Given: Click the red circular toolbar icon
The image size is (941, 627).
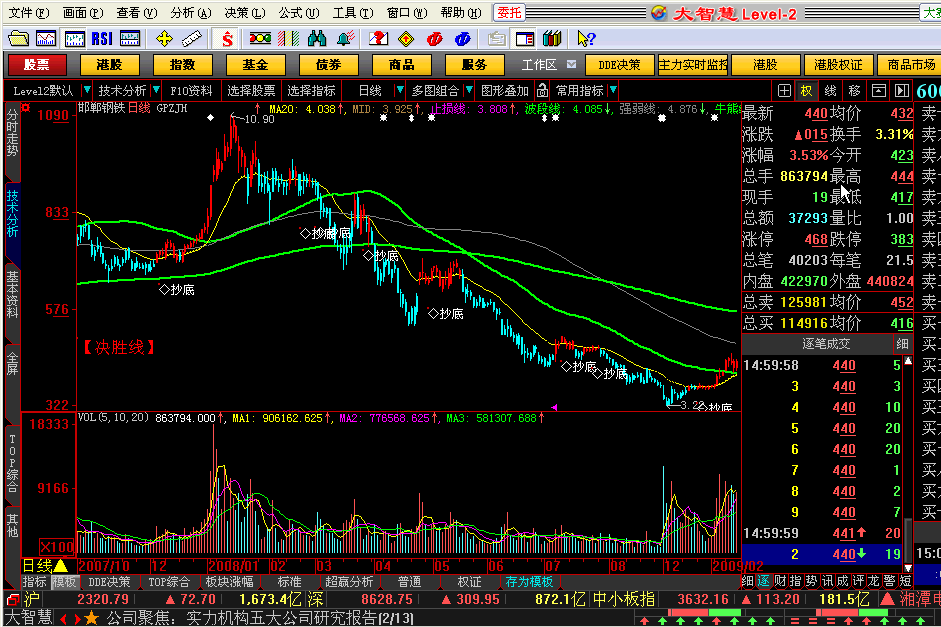Looking at the screenshot, I should pyautogui.click(x=434, y=39).
